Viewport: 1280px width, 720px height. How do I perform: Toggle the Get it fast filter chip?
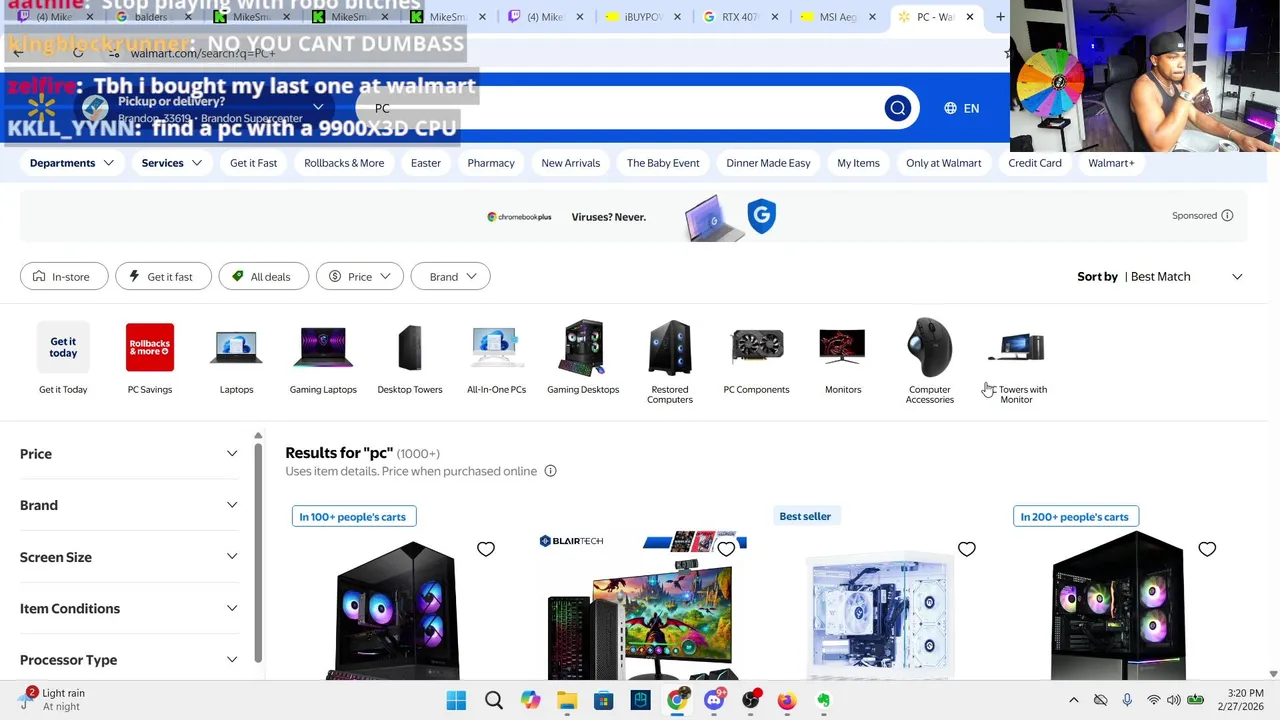[x=163, y=277]
